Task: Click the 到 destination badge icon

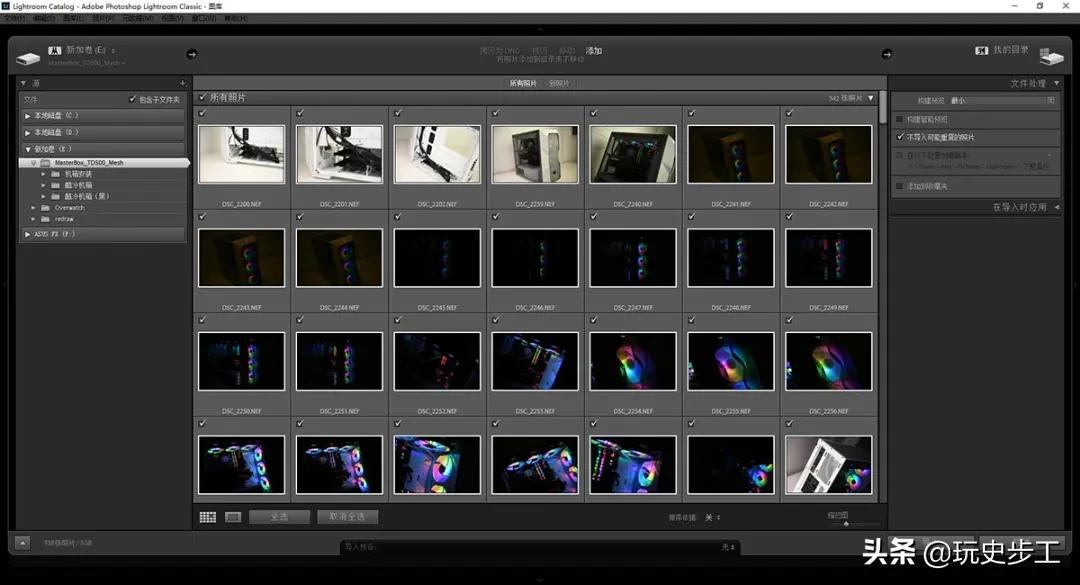Action: [982, 50]
